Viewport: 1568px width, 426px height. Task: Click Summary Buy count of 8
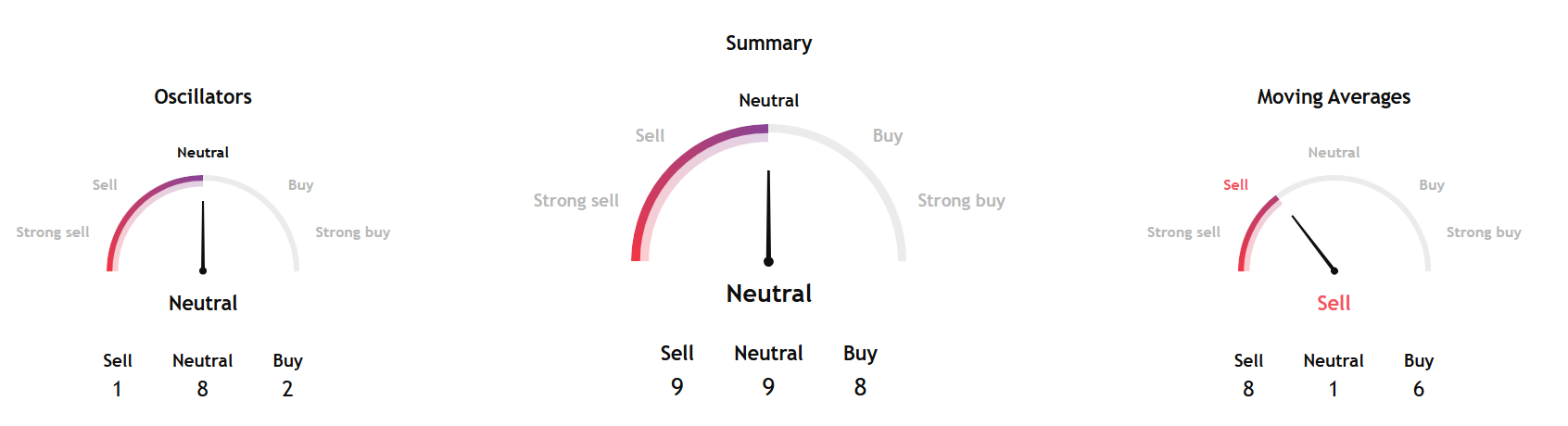pos(860,387)
